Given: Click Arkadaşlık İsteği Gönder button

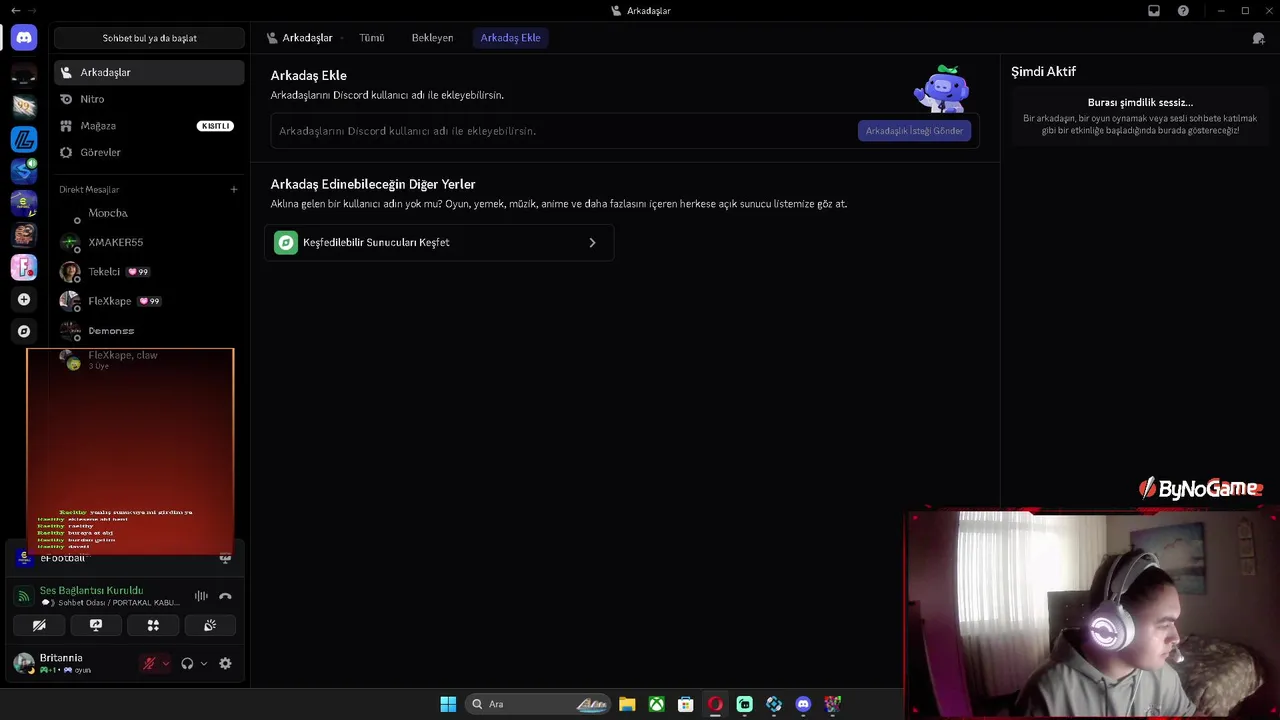Looking at the screenshot, I should [914, 131].
